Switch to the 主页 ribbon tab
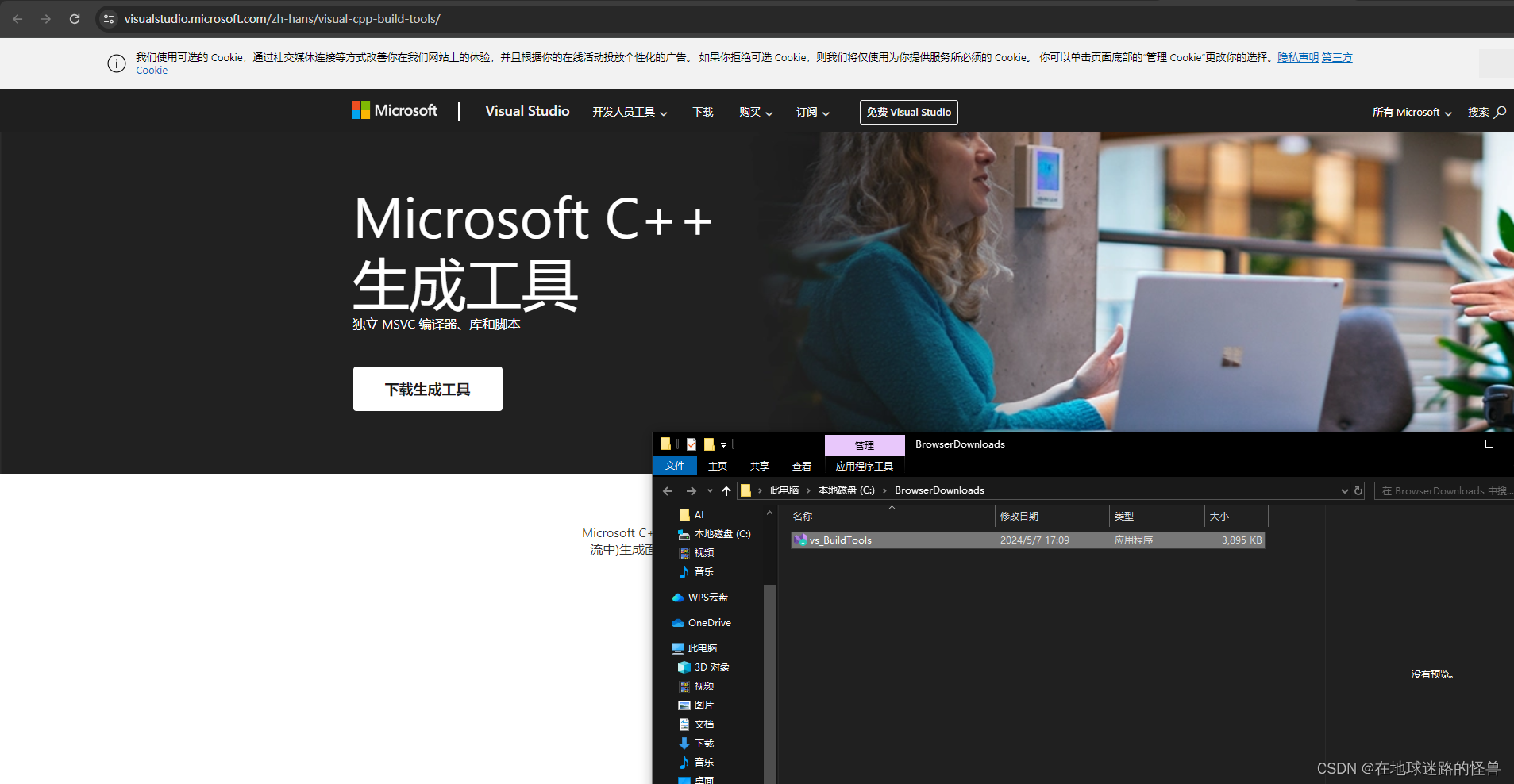This screenshot has height=784, width=1514. [718, 466]
